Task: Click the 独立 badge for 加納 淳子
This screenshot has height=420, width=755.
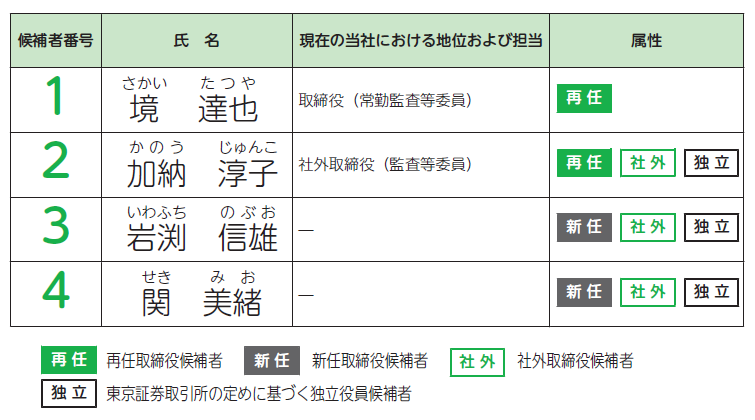Action: coord(711,163)
